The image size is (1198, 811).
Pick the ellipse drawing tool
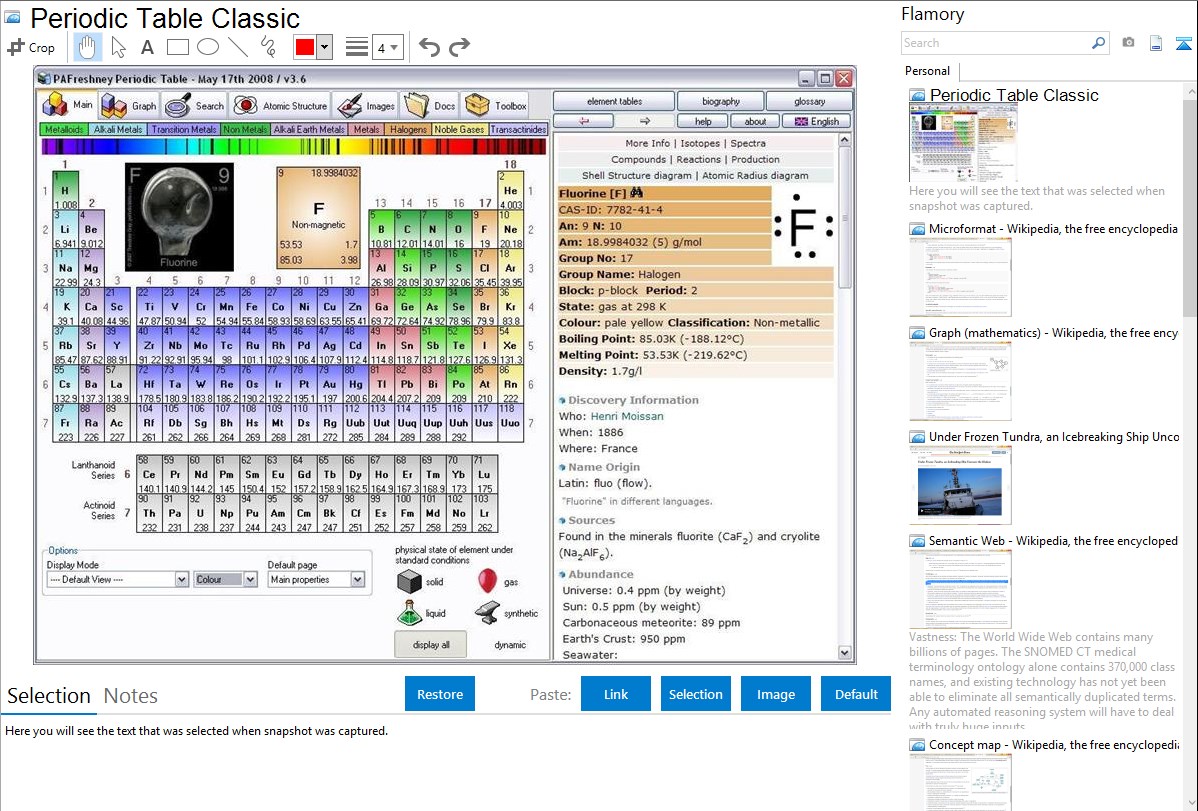(x=208, y=47)
